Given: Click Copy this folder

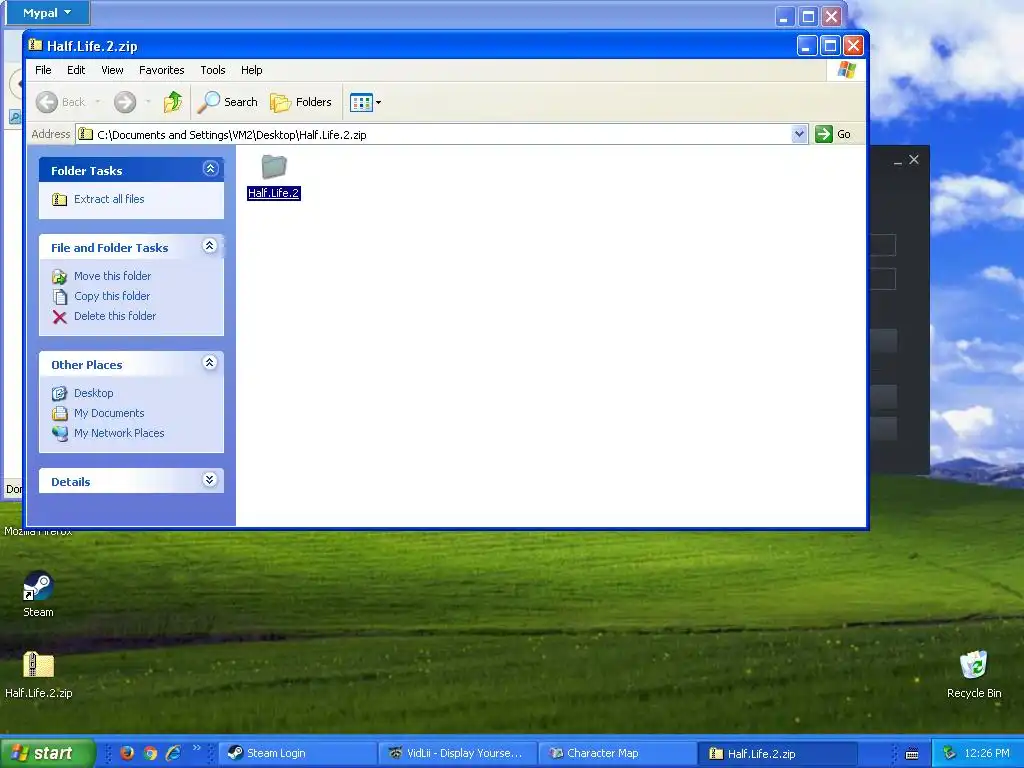Looking at the screenshot, I should pos(112,296).
